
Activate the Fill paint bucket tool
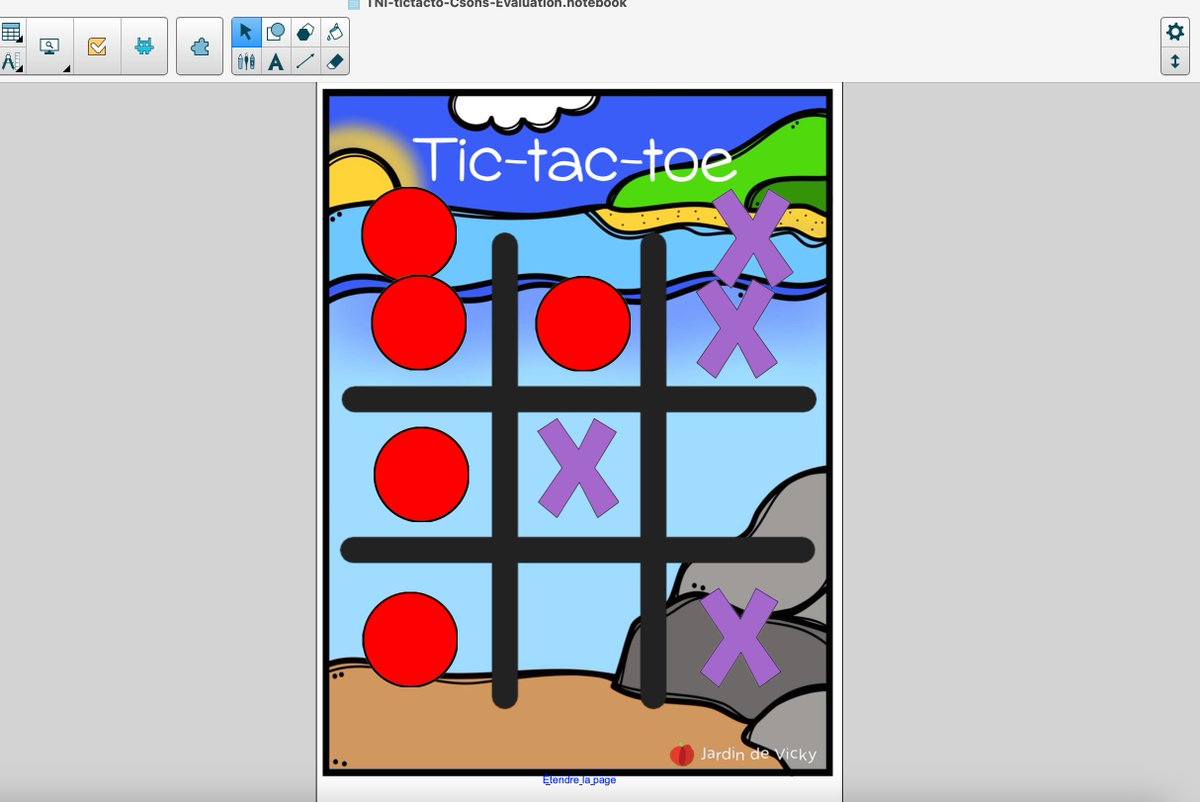[335, 32]
